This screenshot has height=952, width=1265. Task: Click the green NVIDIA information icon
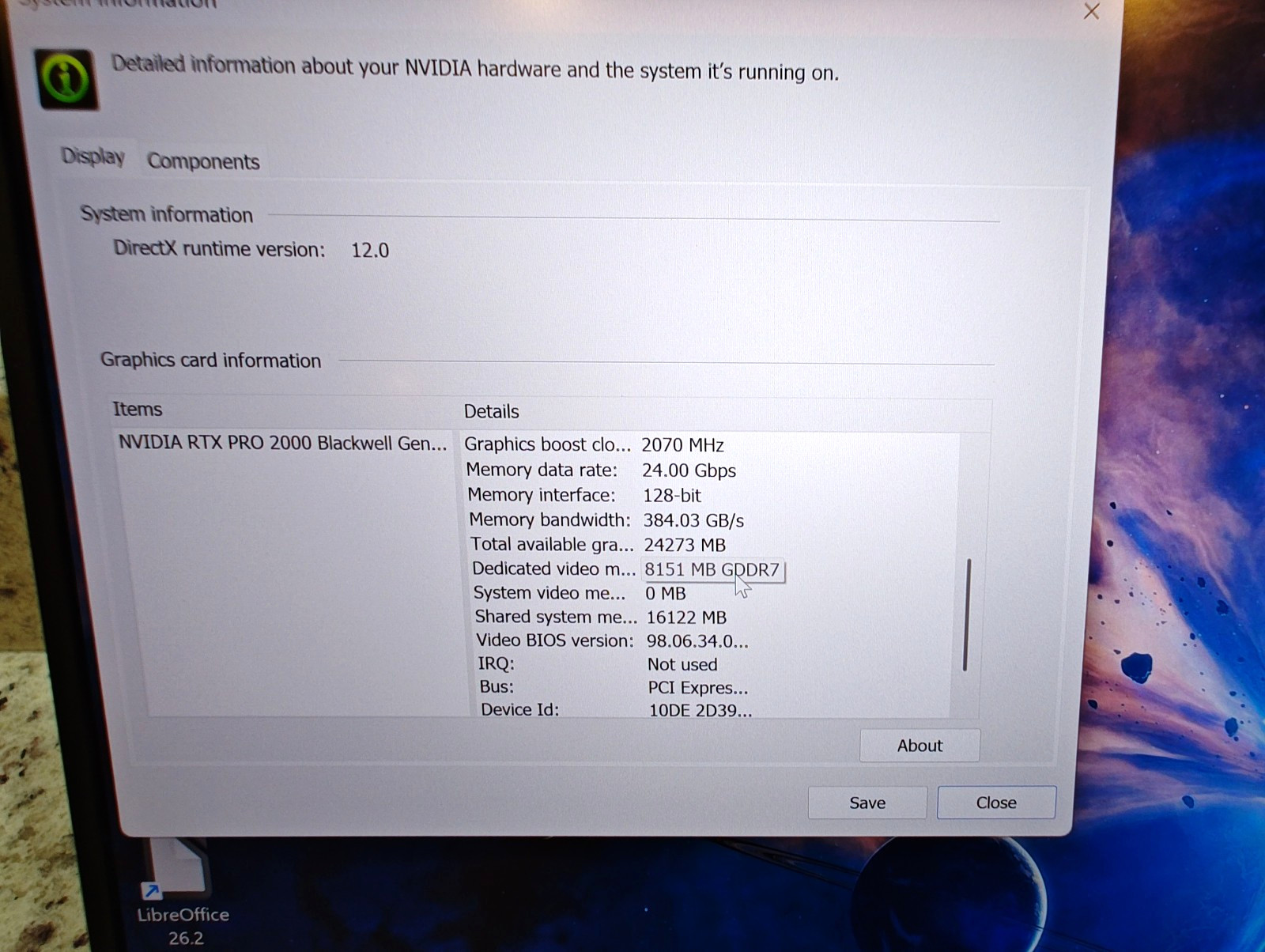[66, 78]
